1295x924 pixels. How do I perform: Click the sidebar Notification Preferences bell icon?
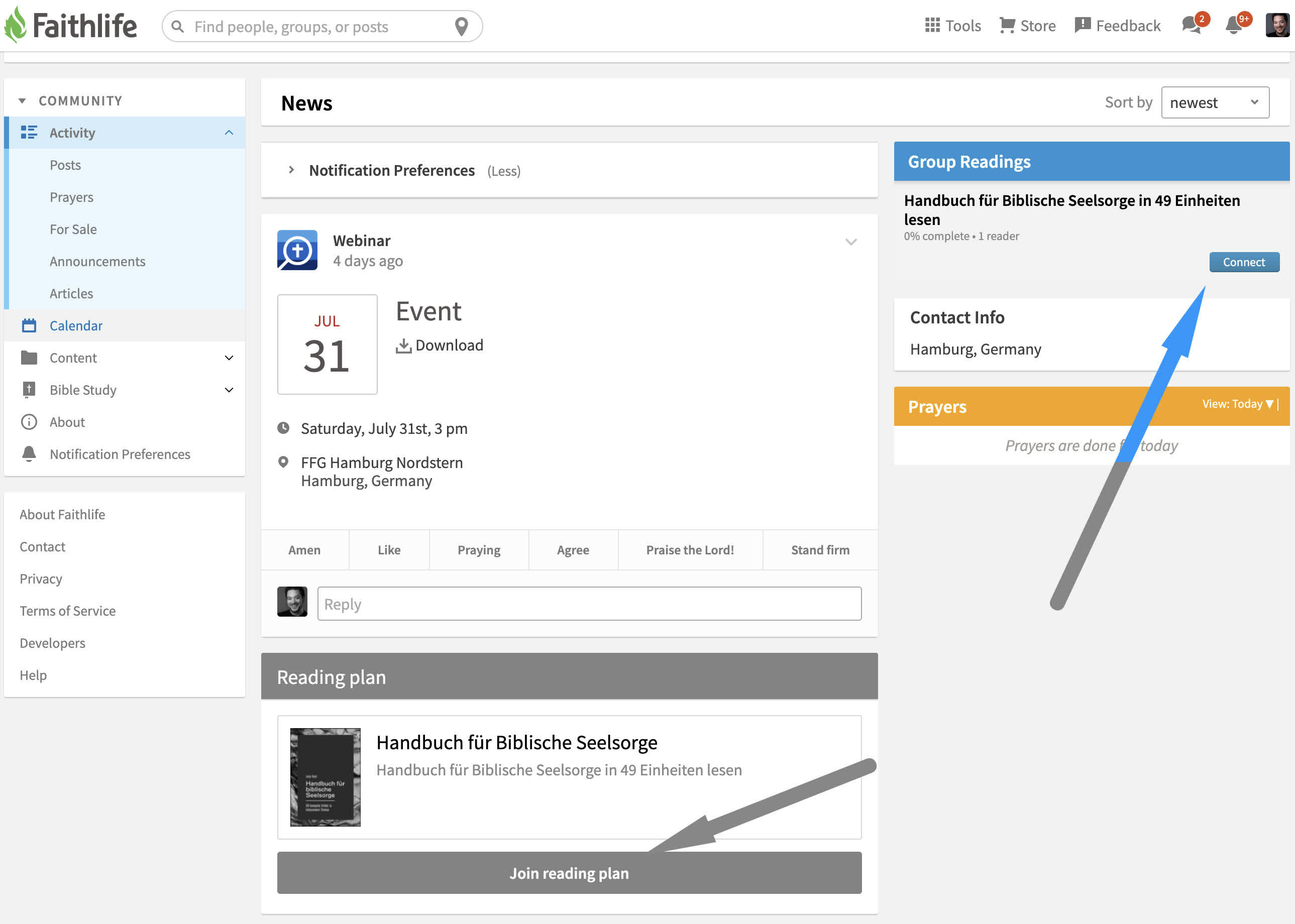coord(29,453)
